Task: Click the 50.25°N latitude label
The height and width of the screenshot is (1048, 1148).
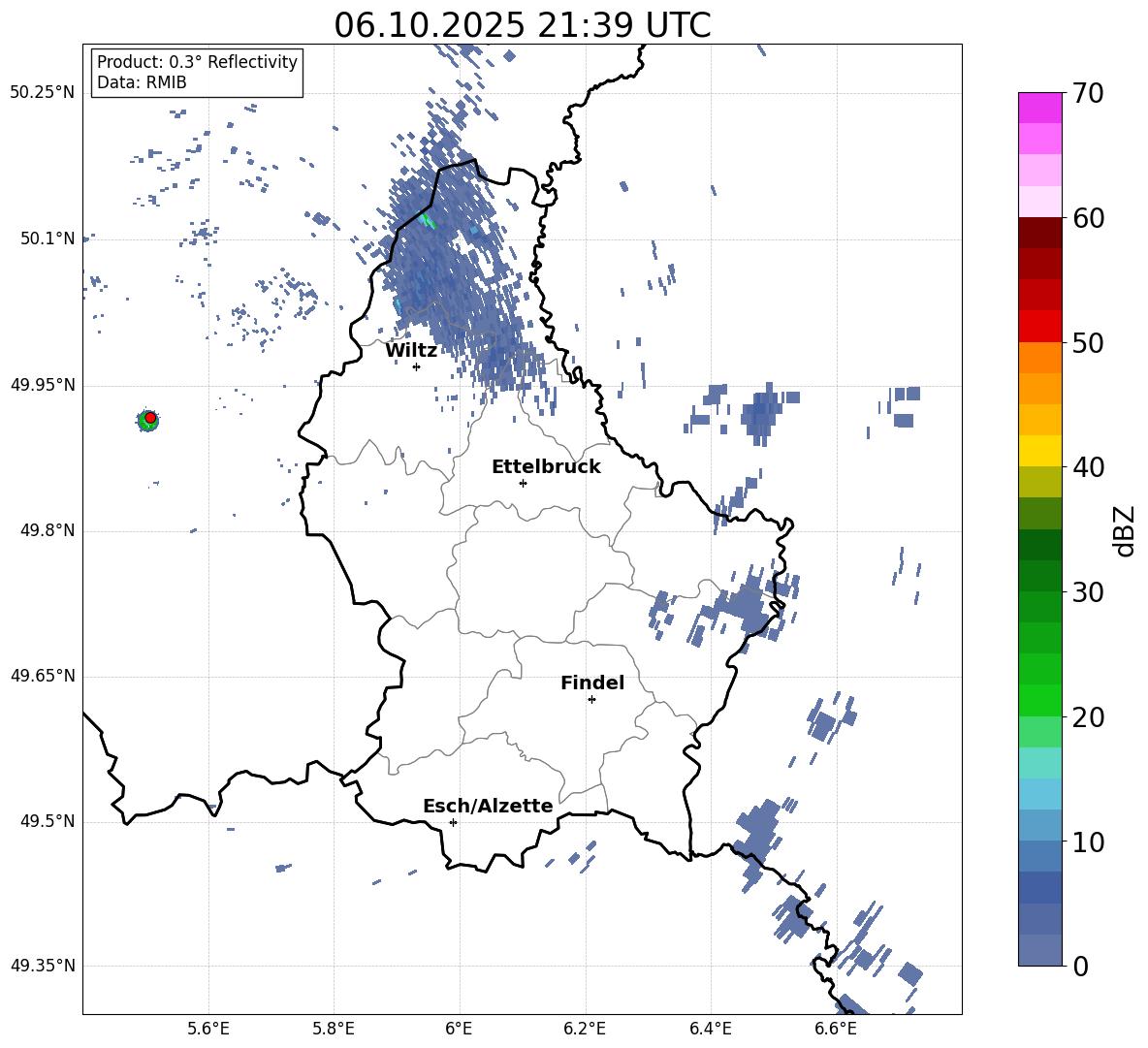Action: tap(43, 93)
